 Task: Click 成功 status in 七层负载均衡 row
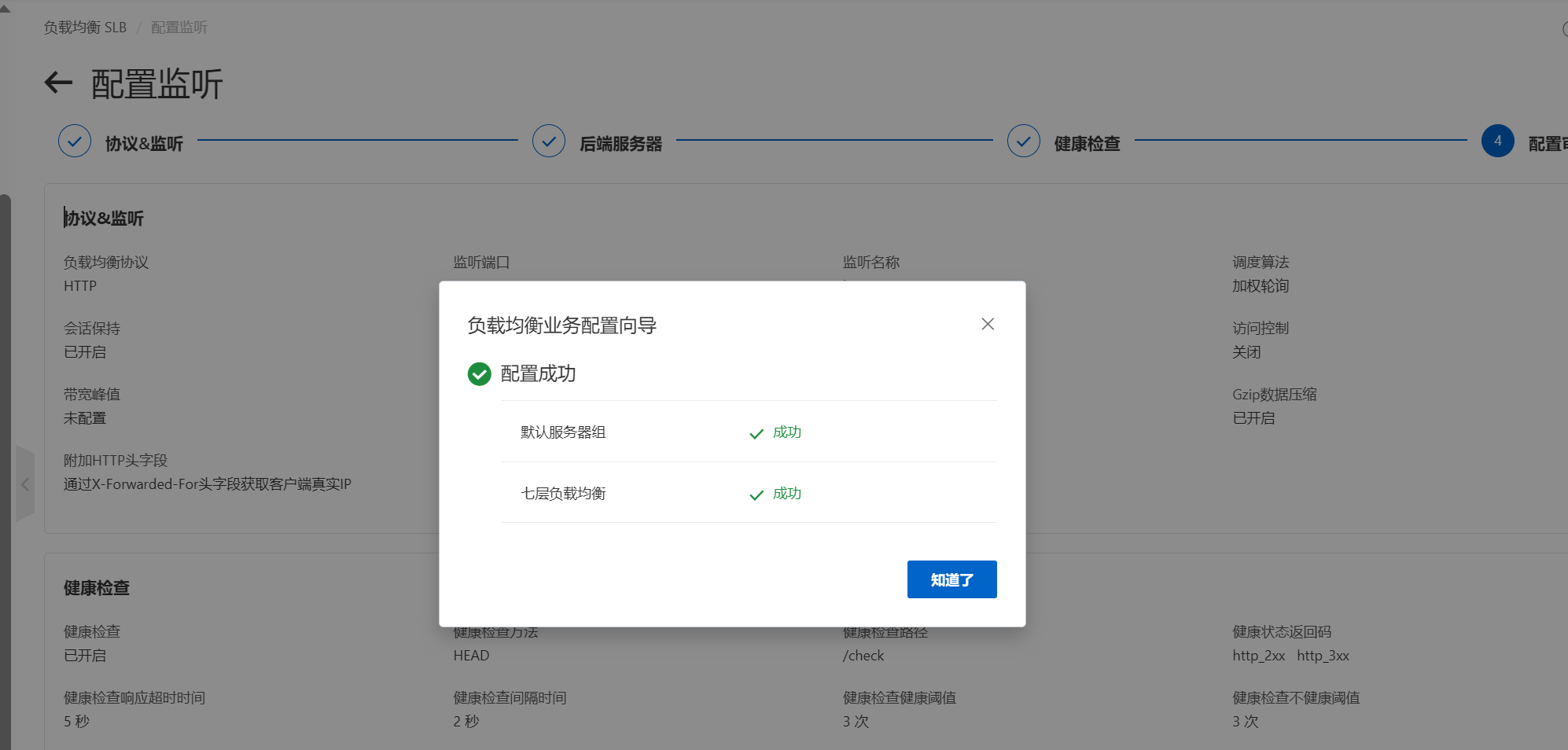775,494
